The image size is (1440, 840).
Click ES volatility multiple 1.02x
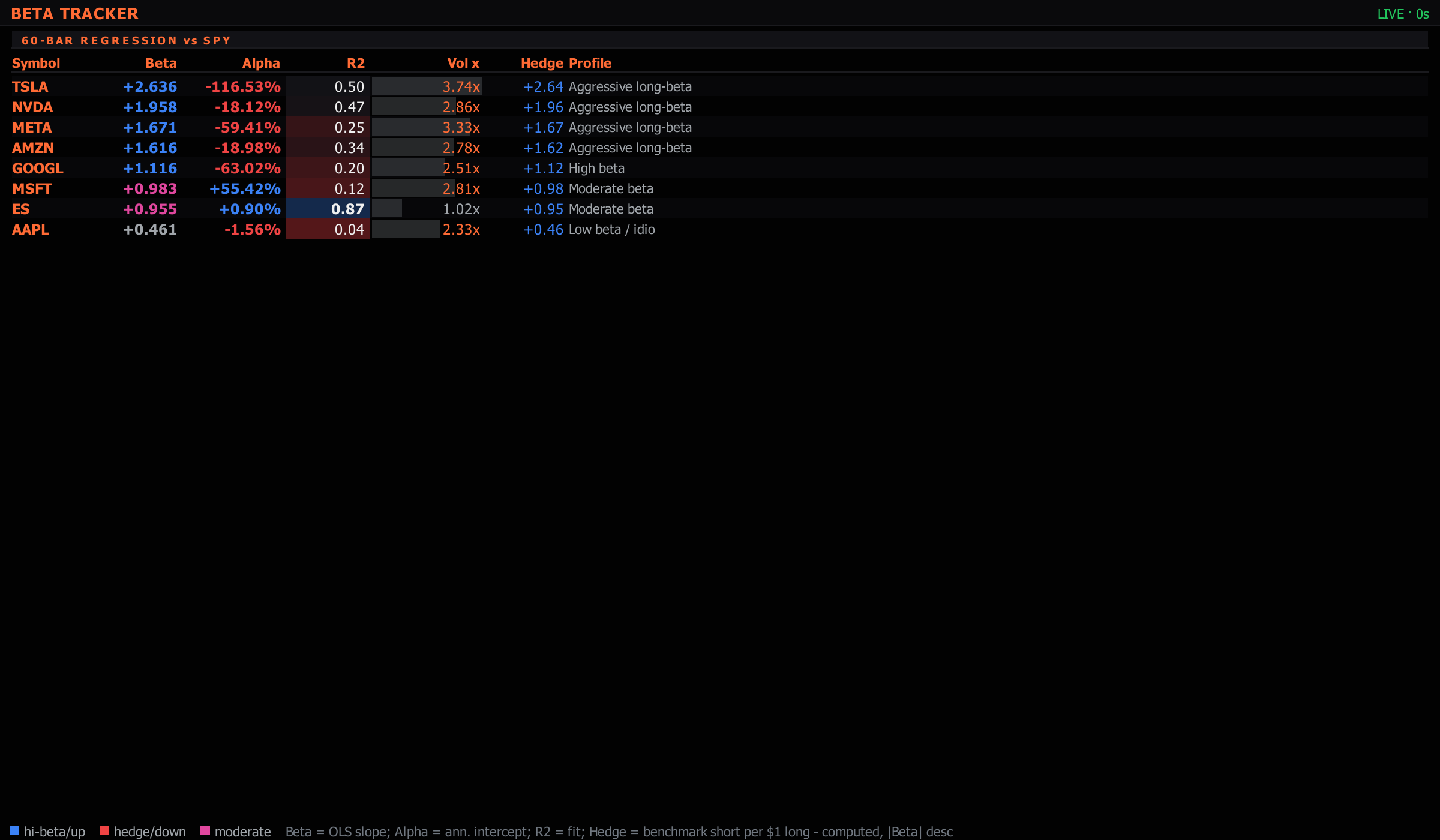461,209
